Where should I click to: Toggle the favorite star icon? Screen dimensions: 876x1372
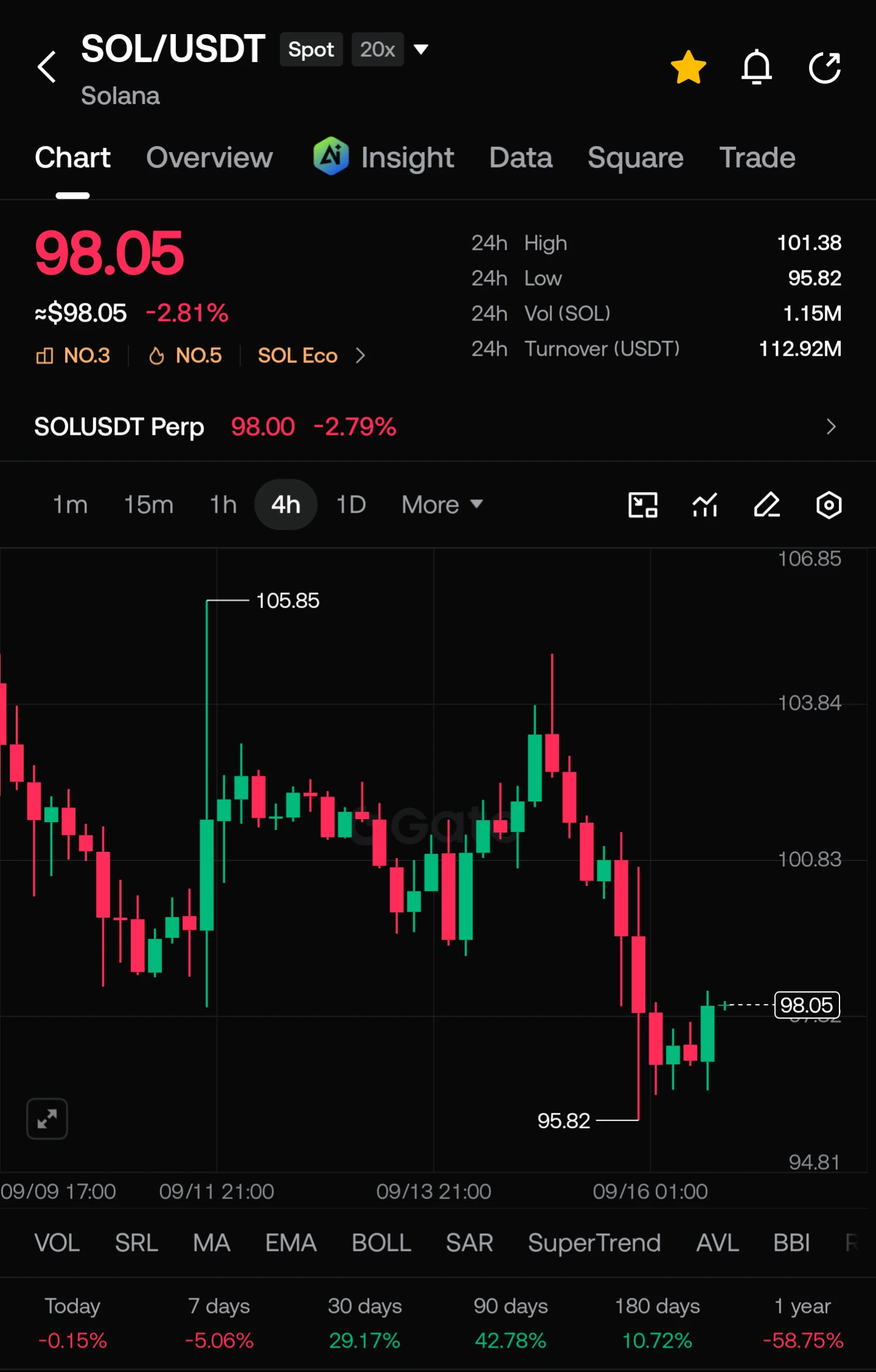(x=689, y=66)
